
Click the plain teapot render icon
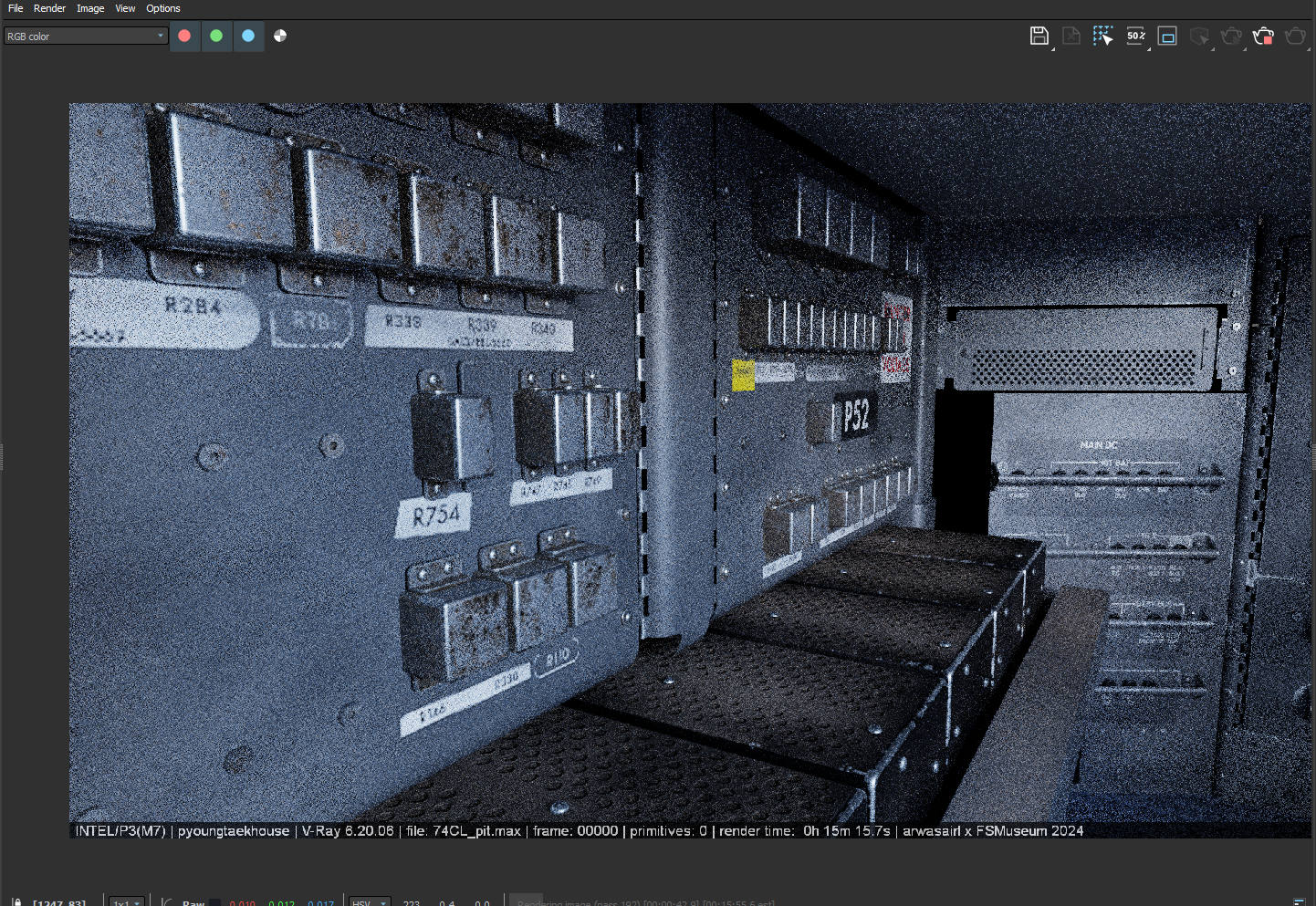click(x=1296, y=36)
